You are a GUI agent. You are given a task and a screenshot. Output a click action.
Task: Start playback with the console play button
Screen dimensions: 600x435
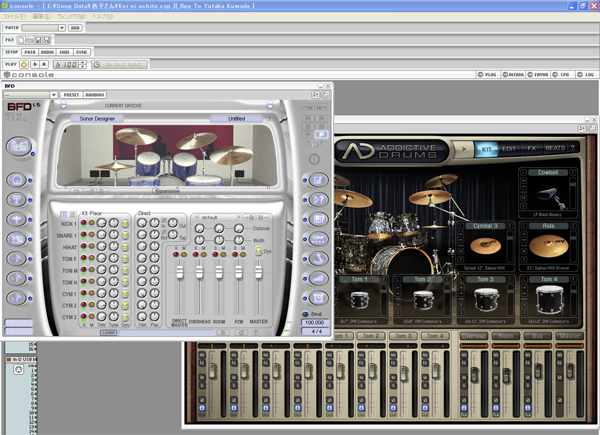tap(35, 64)
